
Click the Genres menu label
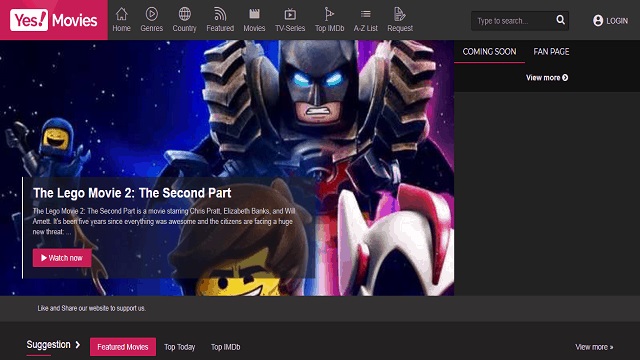click(x=151, y=28)
